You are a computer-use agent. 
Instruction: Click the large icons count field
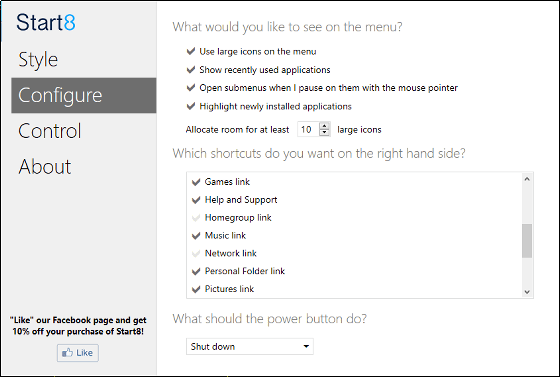(x=308, y=129)
